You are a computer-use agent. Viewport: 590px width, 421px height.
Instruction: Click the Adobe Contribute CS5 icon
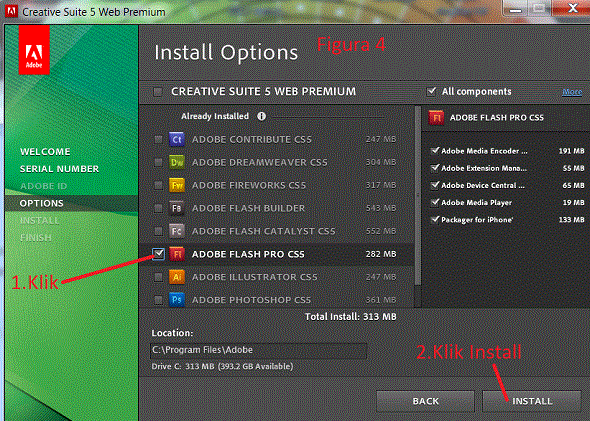point(176,140)
